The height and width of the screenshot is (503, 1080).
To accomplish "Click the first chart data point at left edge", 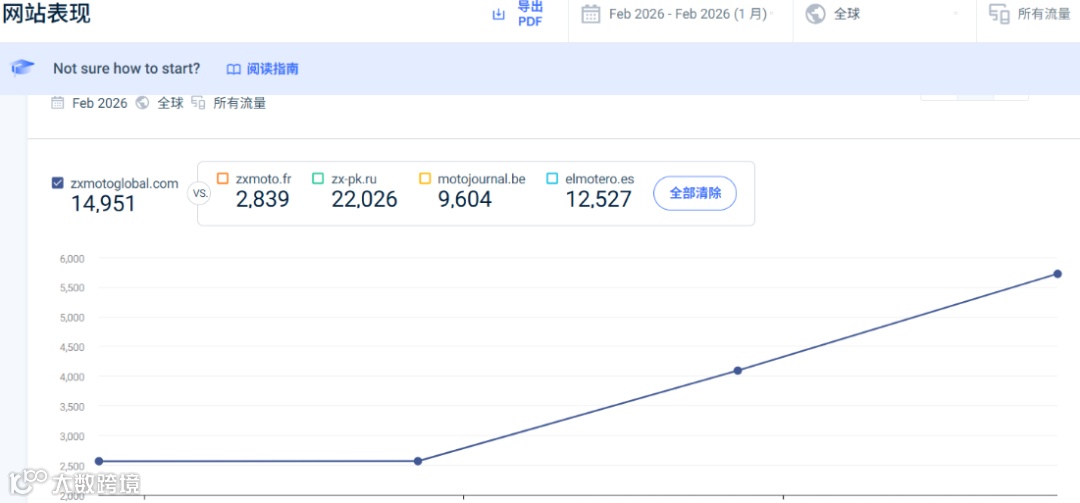I will pyautogui.click(x=98, y=461).
